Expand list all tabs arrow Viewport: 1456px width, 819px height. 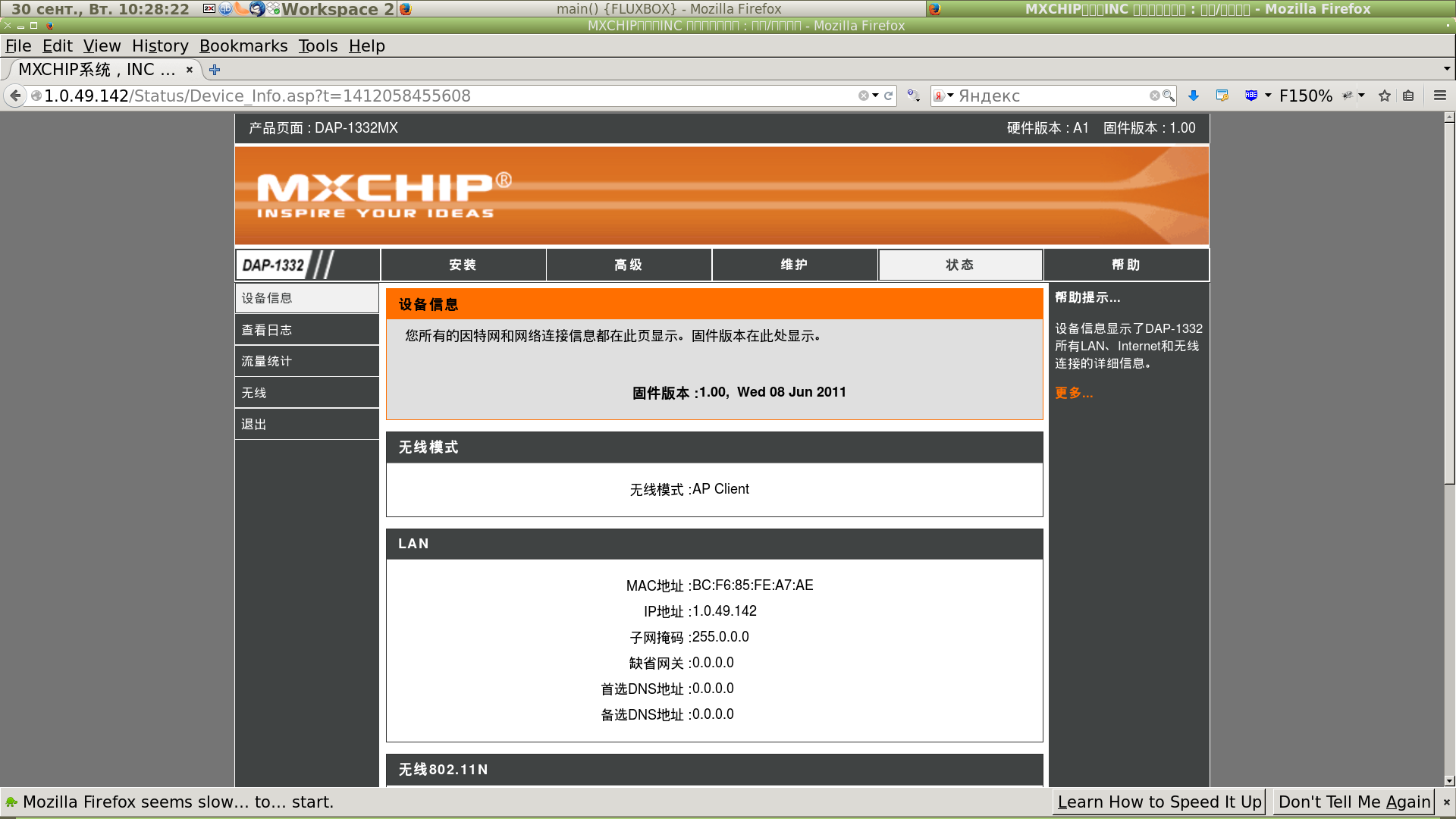click(1447, 69)
